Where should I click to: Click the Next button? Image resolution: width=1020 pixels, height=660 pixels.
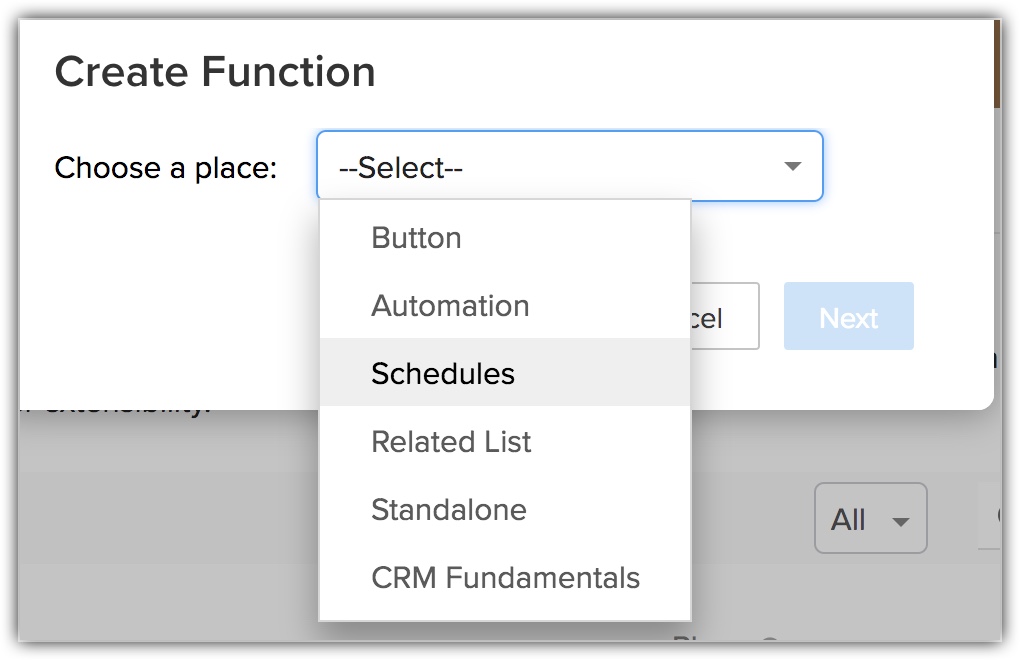coord(848,317)
